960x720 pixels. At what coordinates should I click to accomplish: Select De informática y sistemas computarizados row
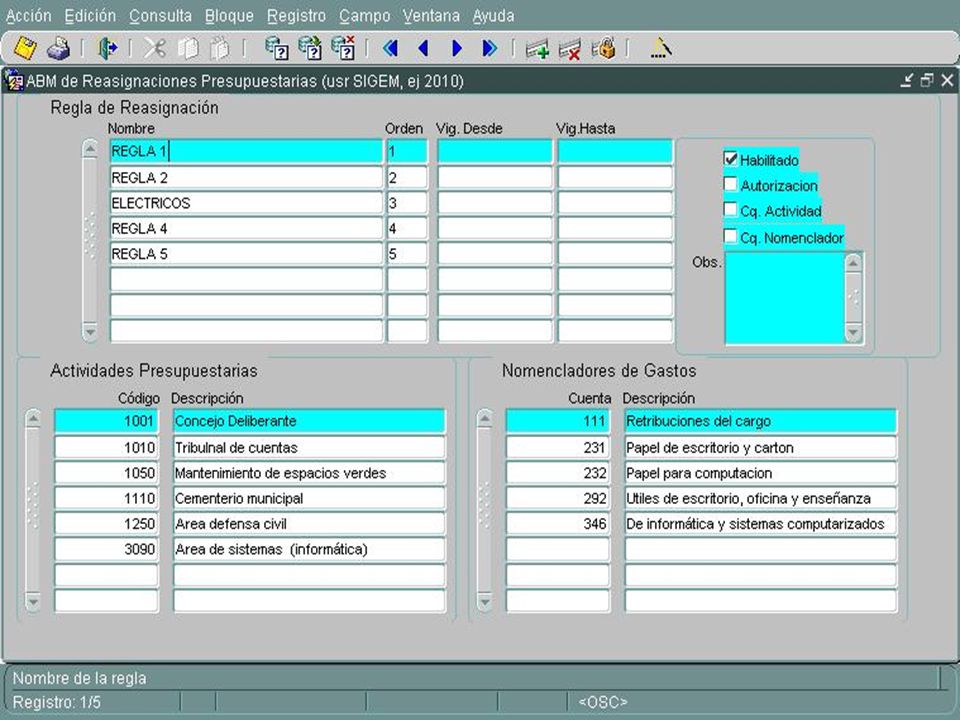(x=761, y=523)
